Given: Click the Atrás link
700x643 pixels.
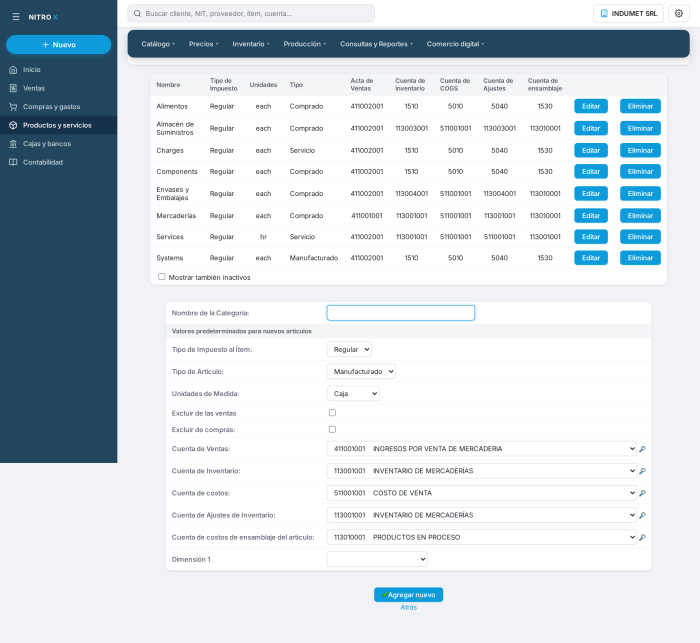Looking at the screenshot, I should (408, 607).
